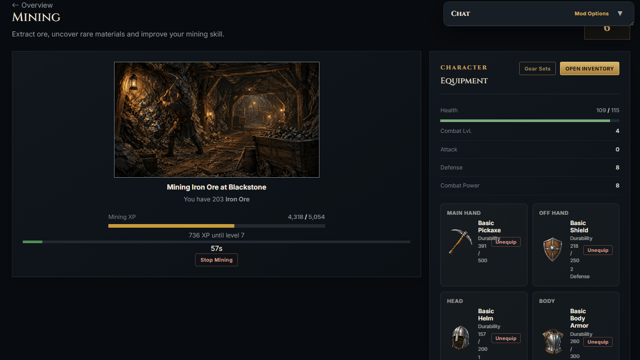640x360 pixels.
Task: Open Mod Options in chat
Action: click(591, 13)
